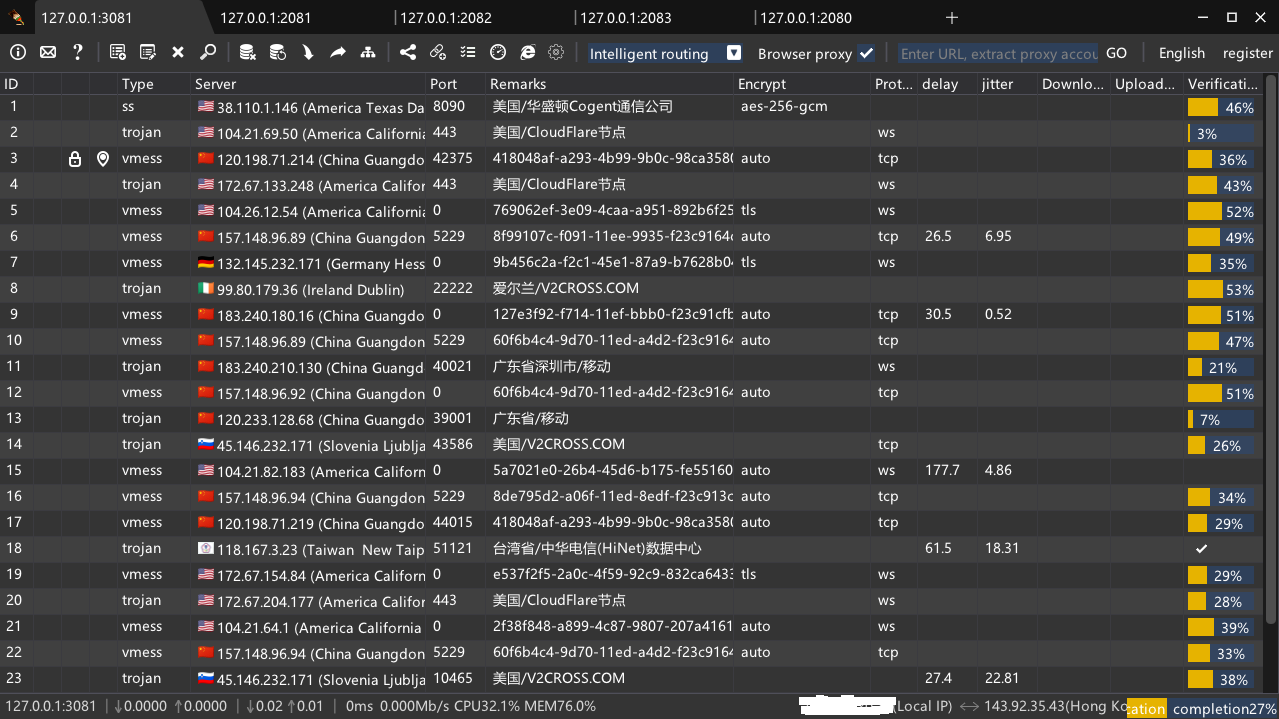Image resolution: width=1279 pixels, height=719 pixels.
Task: Click the add node list icon
Action: (118, 53)
